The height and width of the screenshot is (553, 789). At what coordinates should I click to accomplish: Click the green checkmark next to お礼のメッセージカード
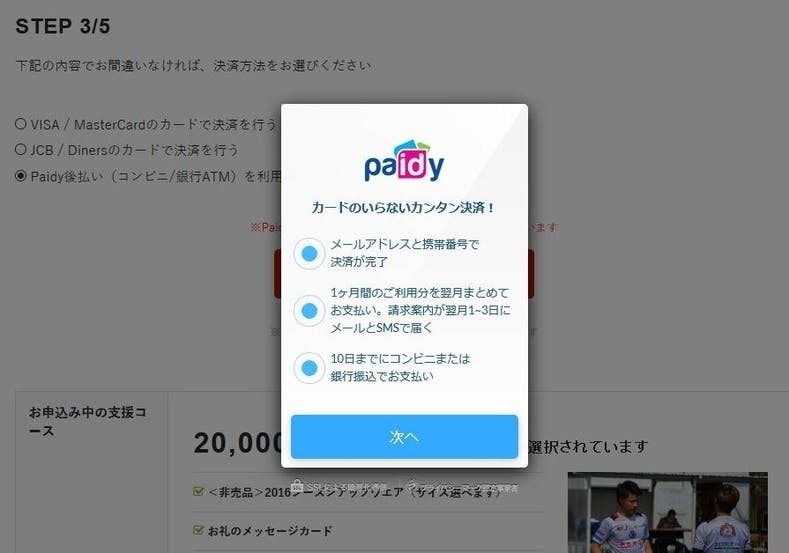[x=198, y=530]
